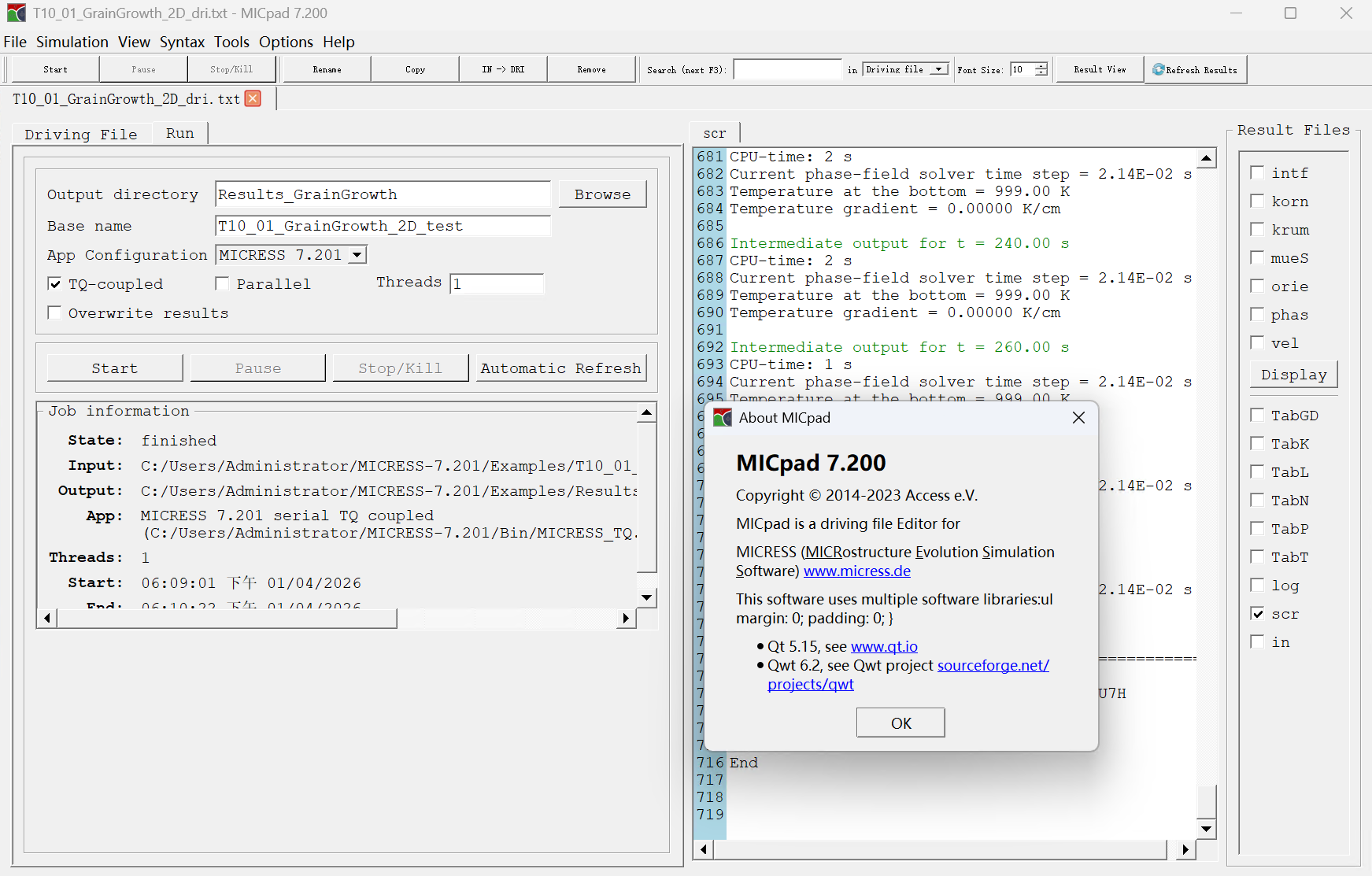Open the Help menu

point(338,42)
